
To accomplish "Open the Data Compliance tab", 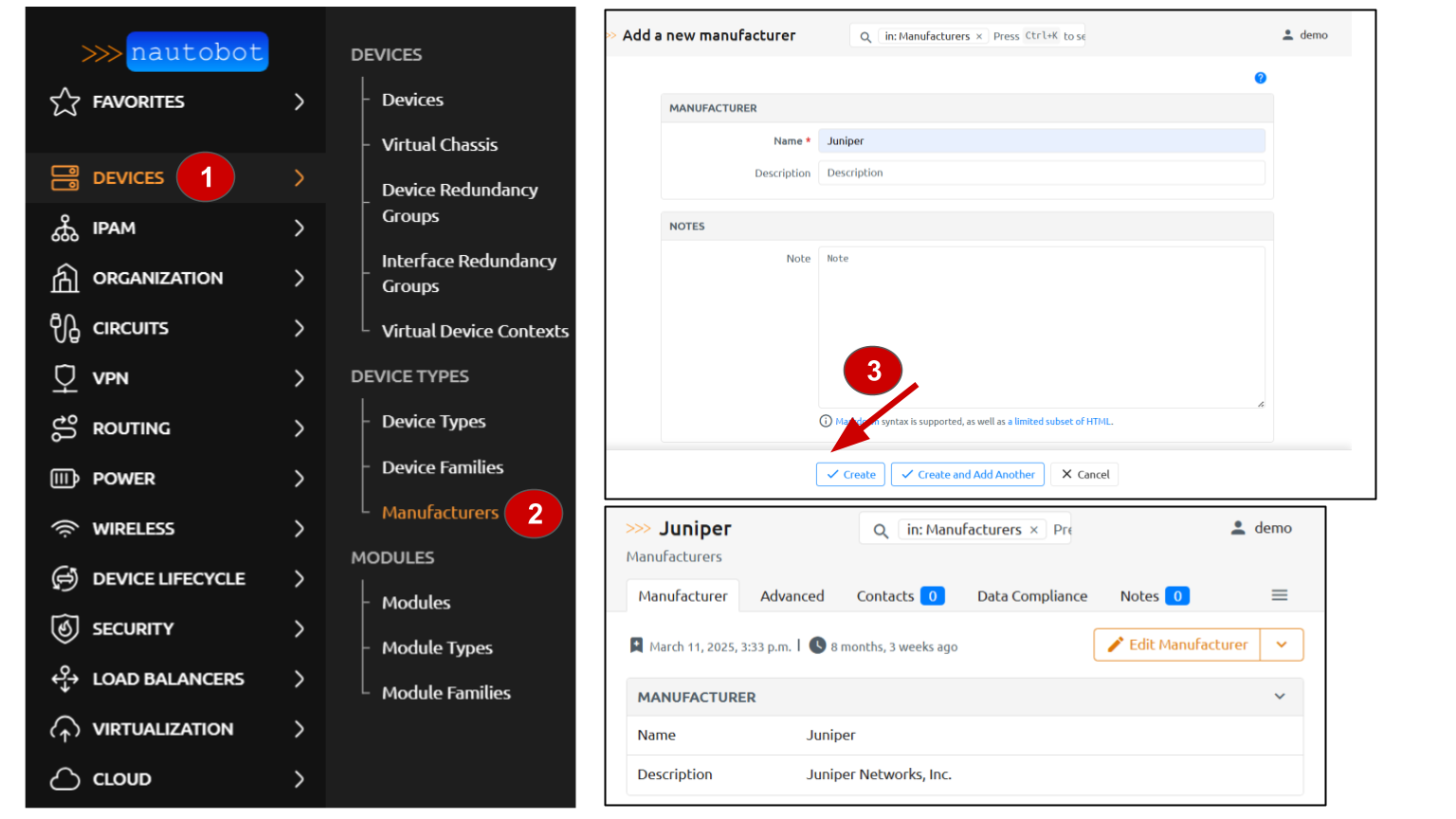I will point(1031,596).
